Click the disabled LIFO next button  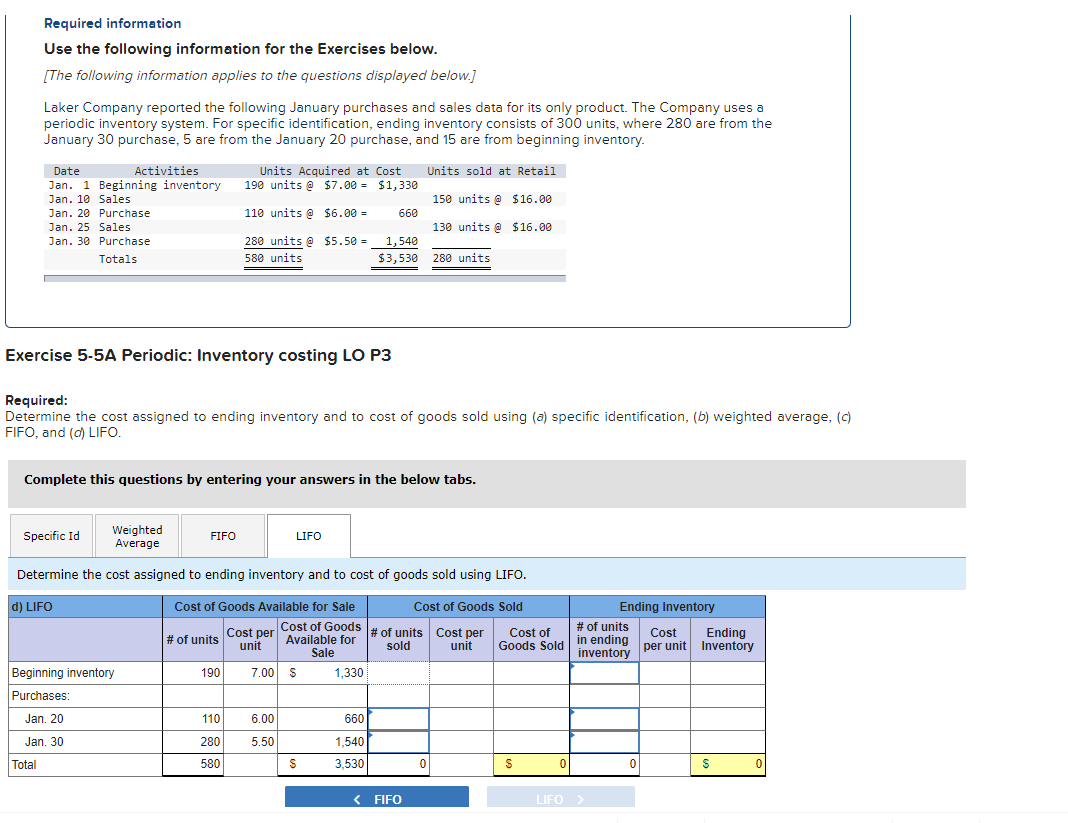coord(561,797)
